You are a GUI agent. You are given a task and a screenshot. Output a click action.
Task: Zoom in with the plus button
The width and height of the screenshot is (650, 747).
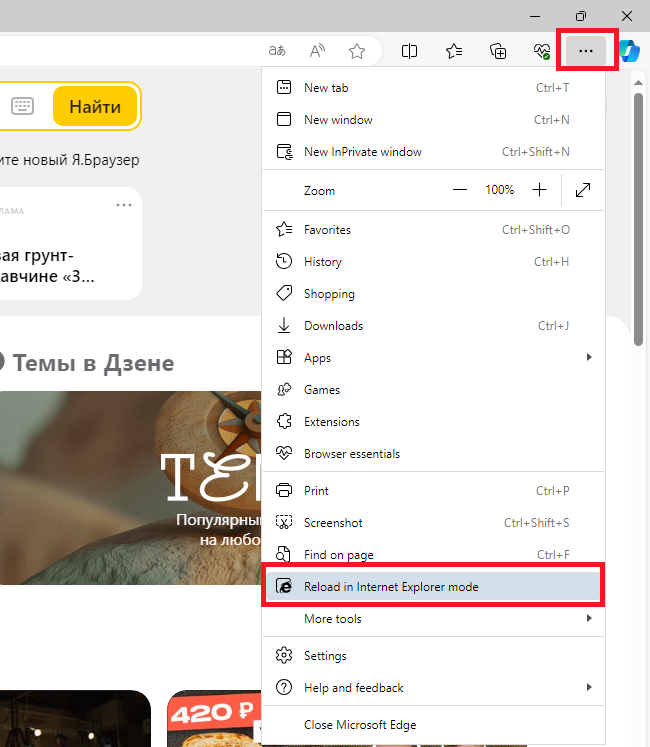(540, 190)
